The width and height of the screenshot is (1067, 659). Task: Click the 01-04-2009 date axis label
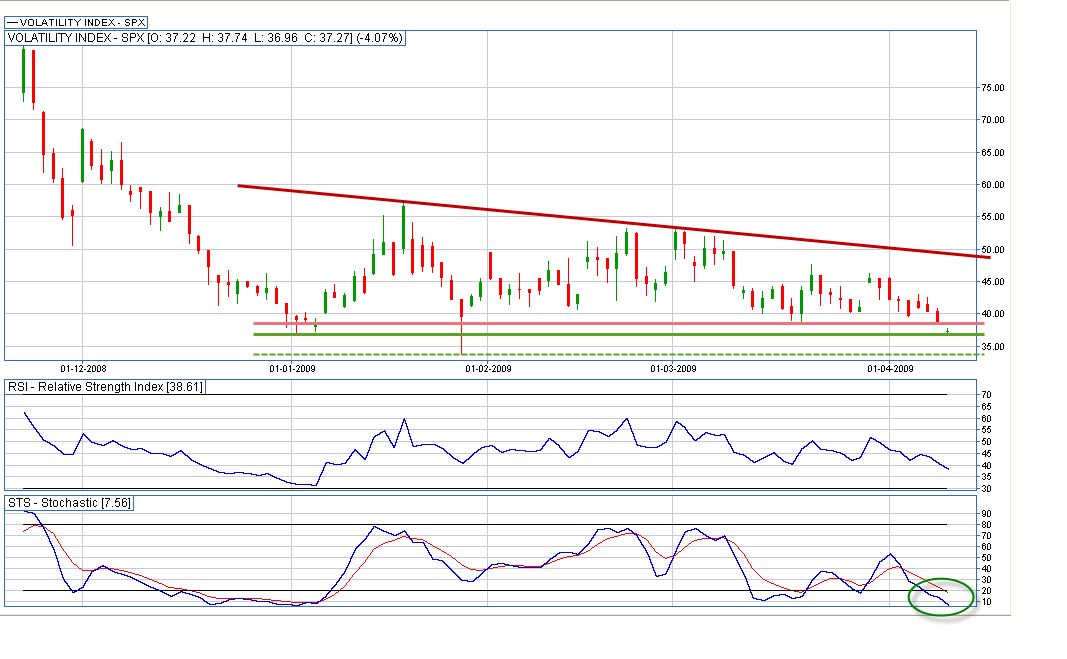click(889, 369)
